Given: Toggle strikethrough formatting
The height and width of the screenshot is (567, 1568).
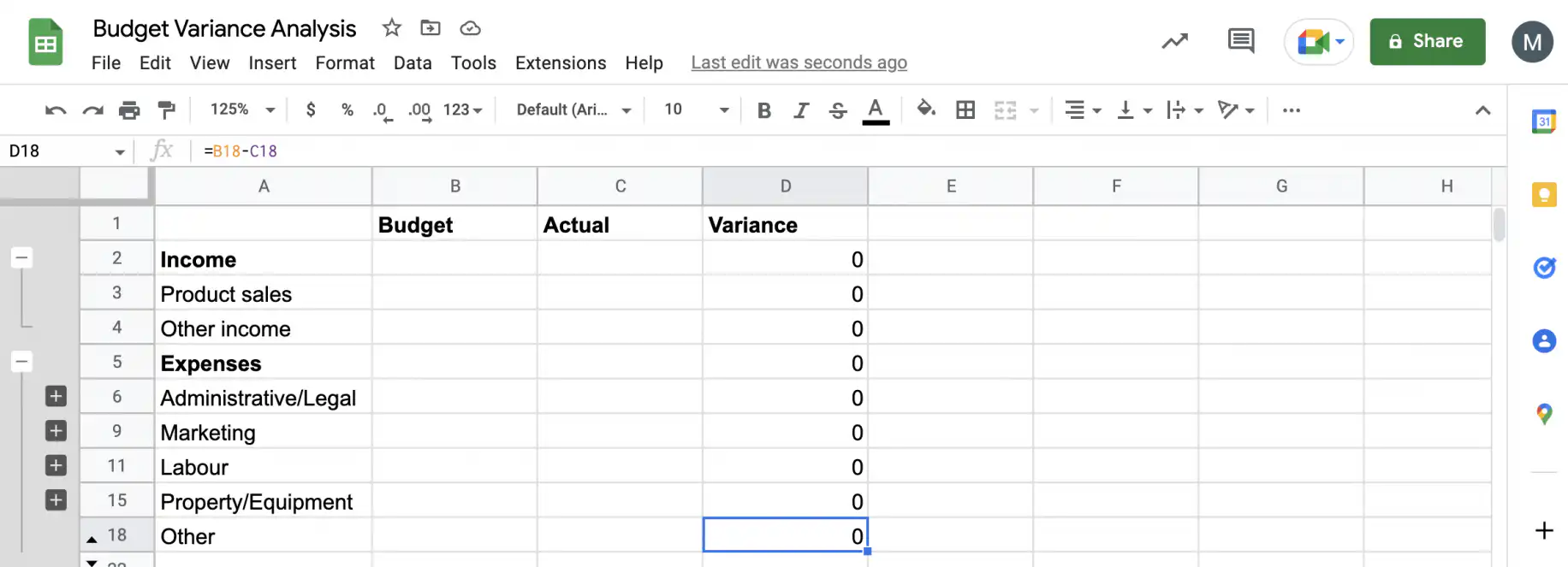Looking at the screenshot, I should click(x=838, y=110).
